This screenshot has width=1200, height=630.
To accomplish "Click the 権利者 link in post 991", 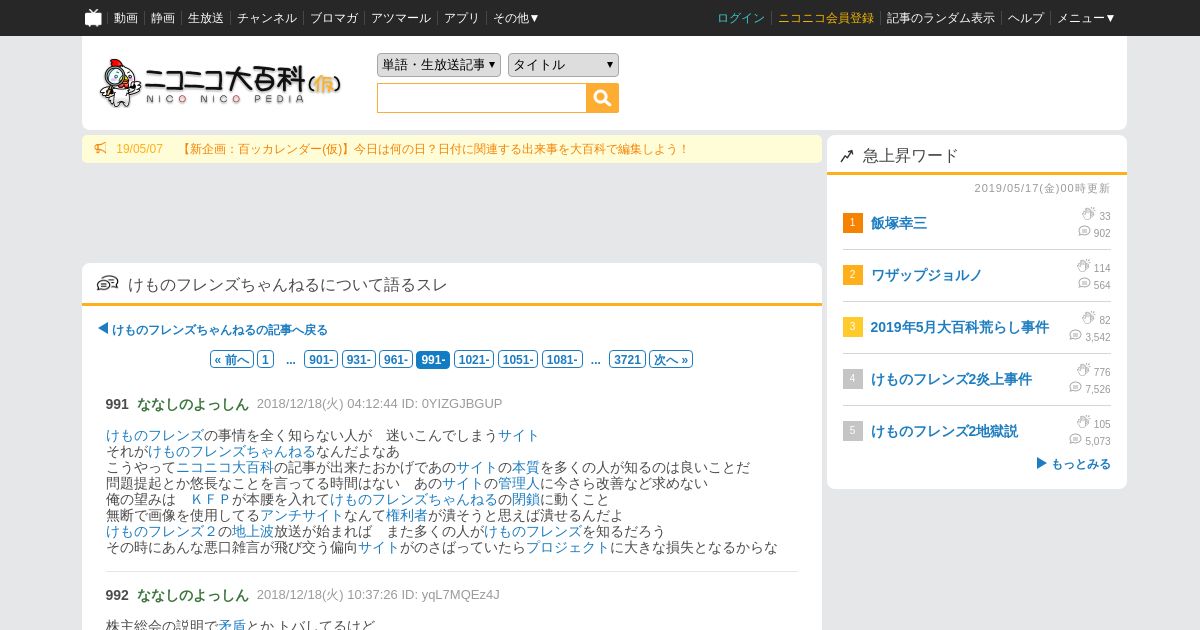I will point(407,516).
